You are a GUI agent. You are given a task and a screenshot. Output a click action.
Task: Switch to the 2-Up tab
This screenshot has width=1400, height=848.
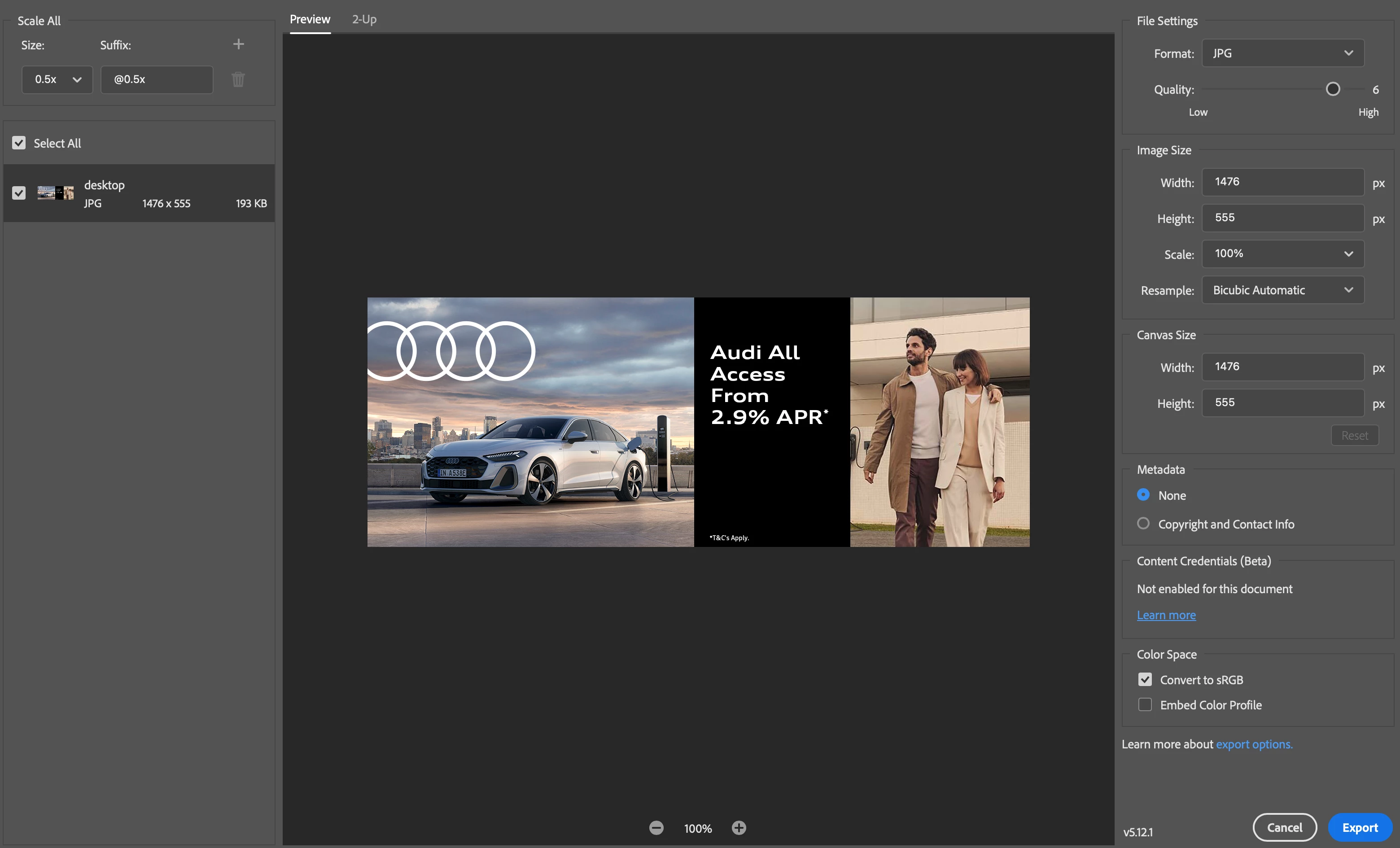pos(364,19)
